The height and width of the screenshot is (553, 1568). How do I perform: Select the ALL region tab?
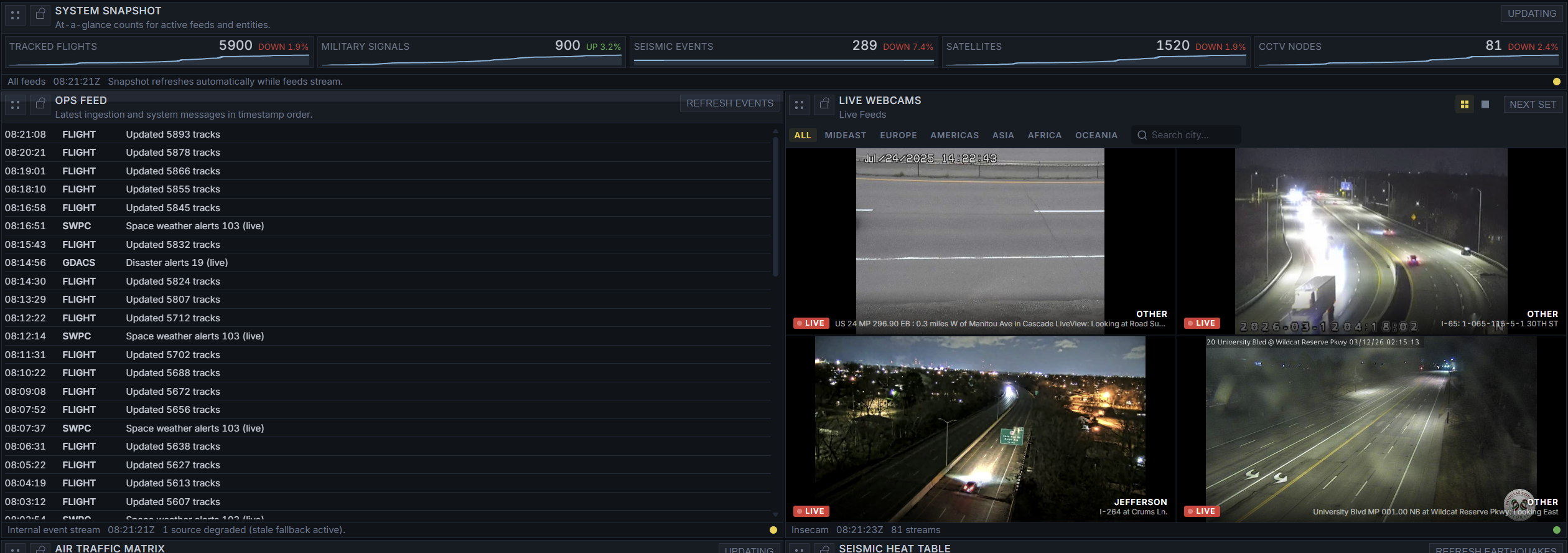(x=803, y=135)
